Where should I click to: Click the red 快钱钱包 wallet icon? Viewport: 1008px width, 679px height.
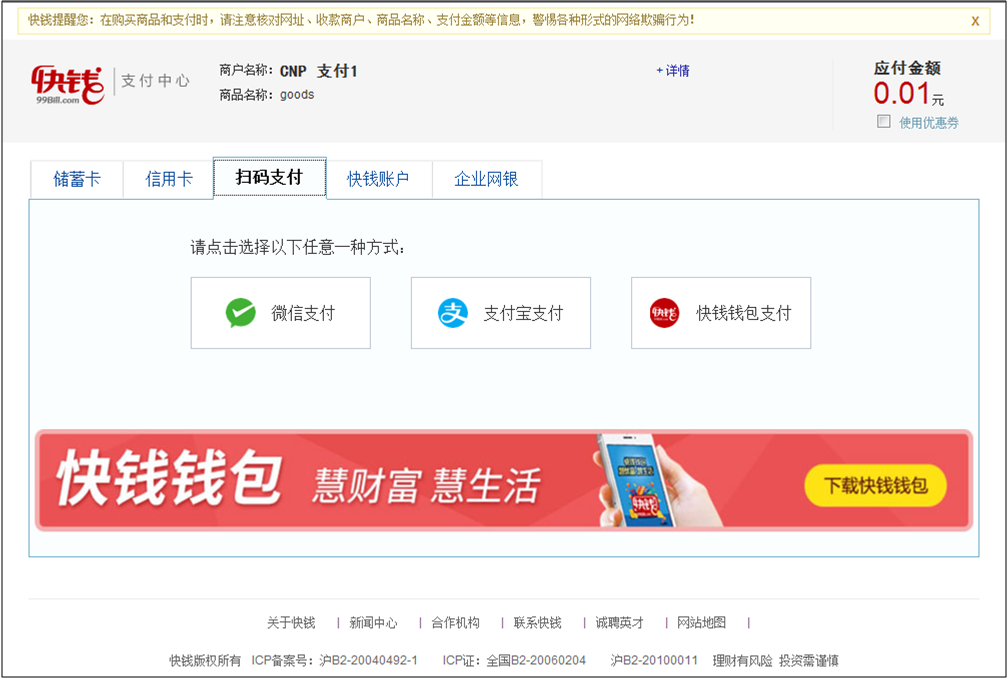click(x=664, y=313)
